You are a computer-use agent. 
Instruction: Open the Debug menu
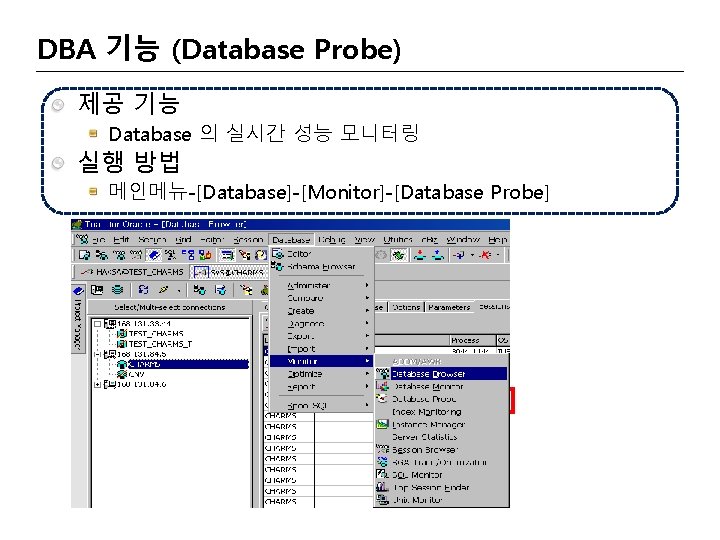tap(332, 240)
